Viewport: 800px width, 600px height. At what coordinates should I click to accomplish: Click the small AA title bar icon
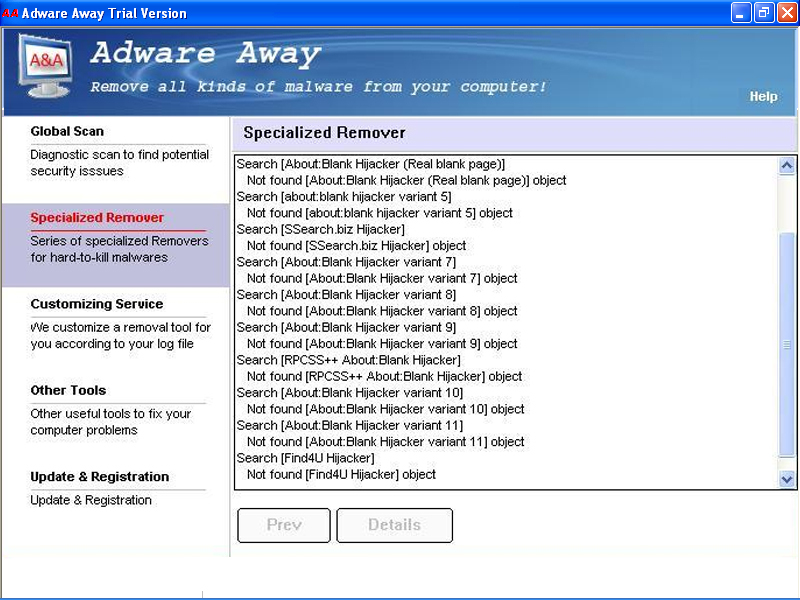coord(10,13)
